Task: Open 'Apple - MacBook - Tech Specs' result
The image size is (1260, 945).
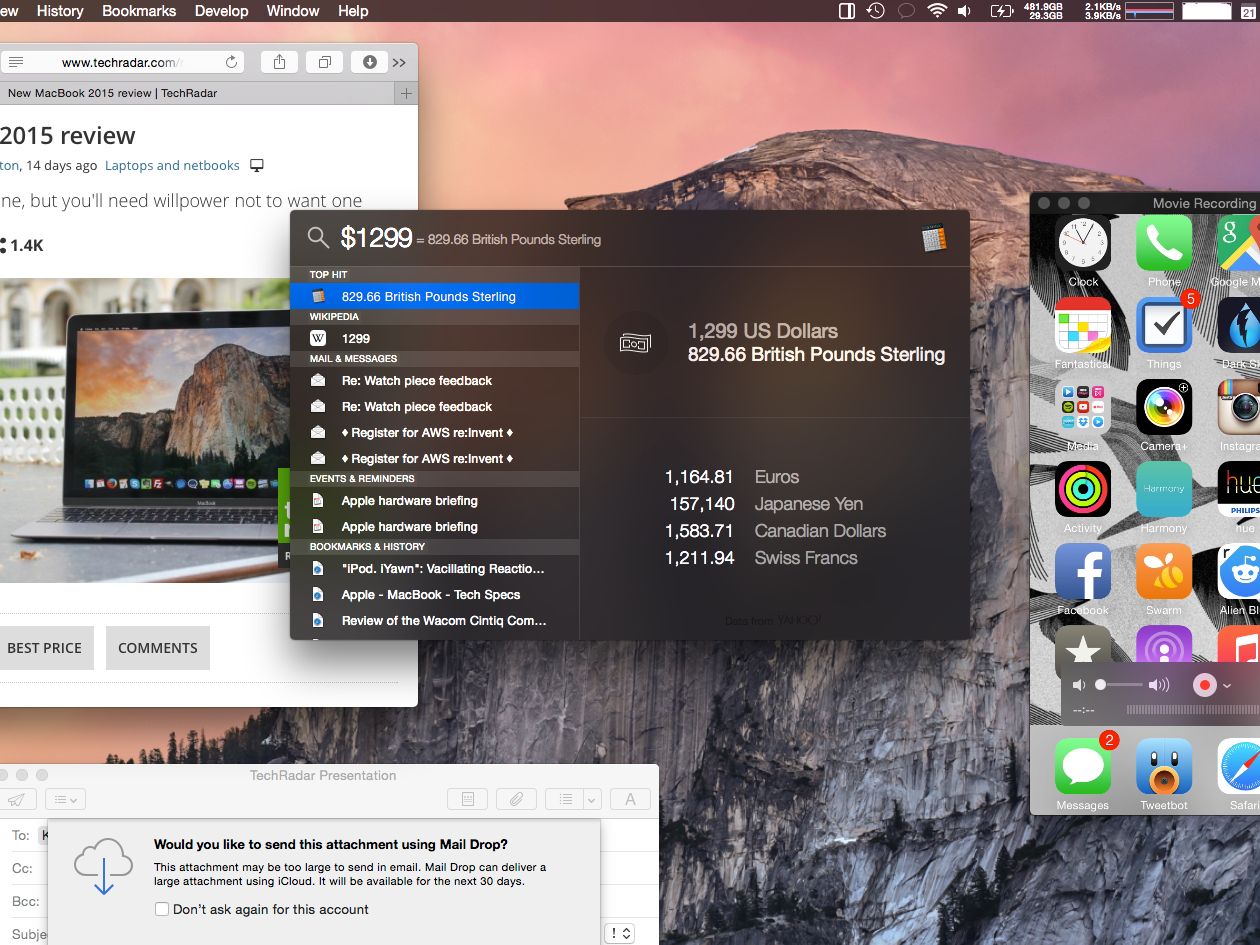Action: tap(434, 594)
